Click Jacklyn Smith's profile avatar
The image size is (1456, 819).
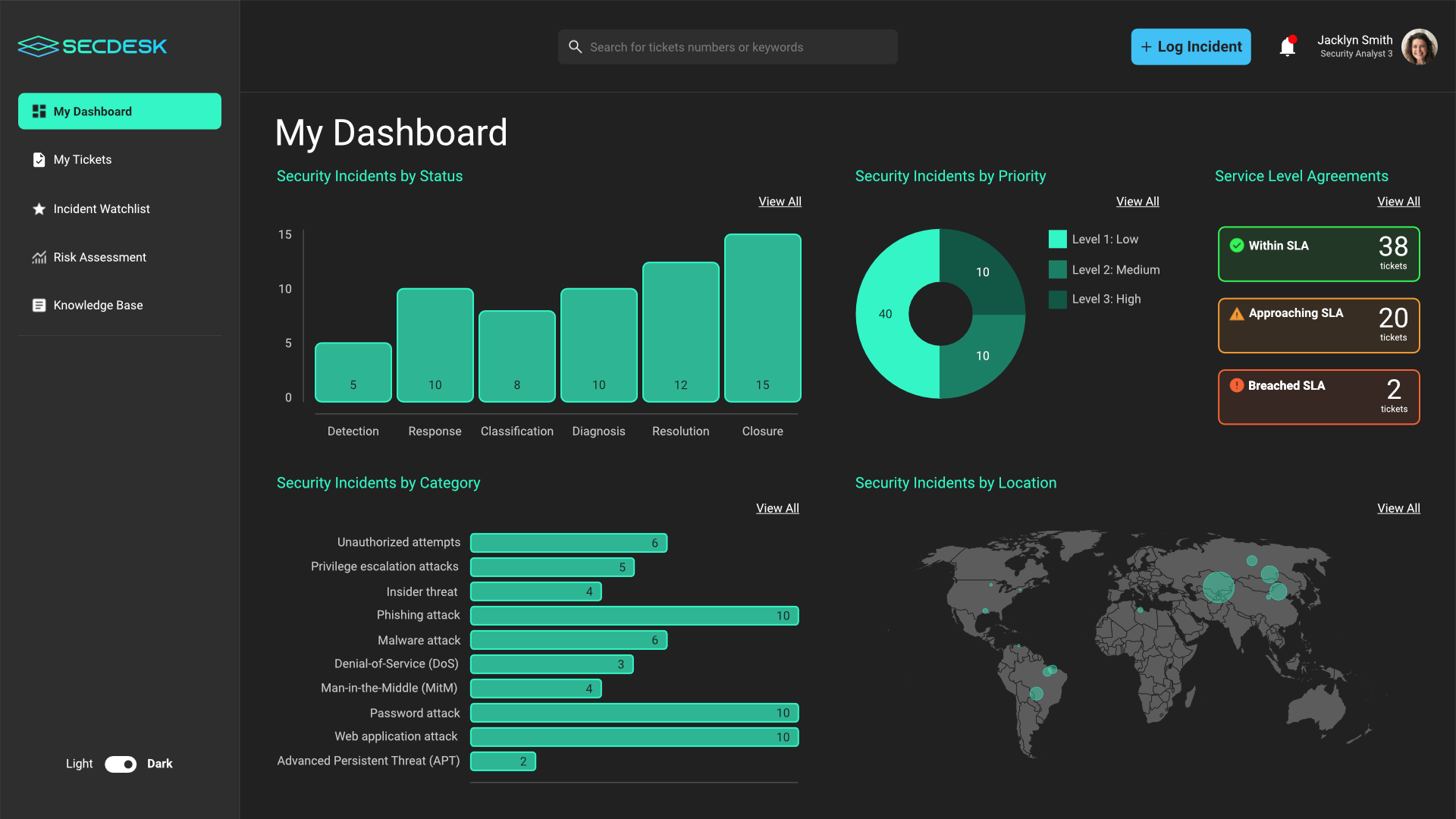point(1419,47)
